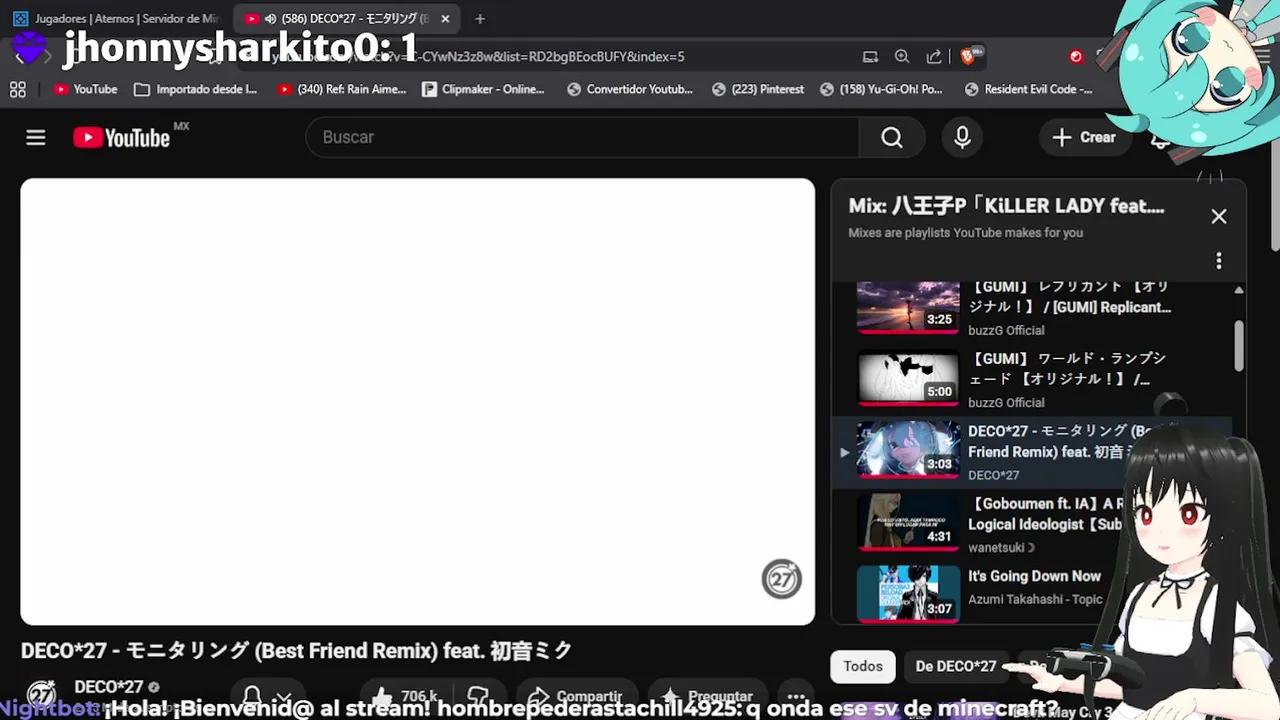Close the DECO*27 YouTube browser tab
Screen dimensions: 1280x720
click(x=445, y=19)
